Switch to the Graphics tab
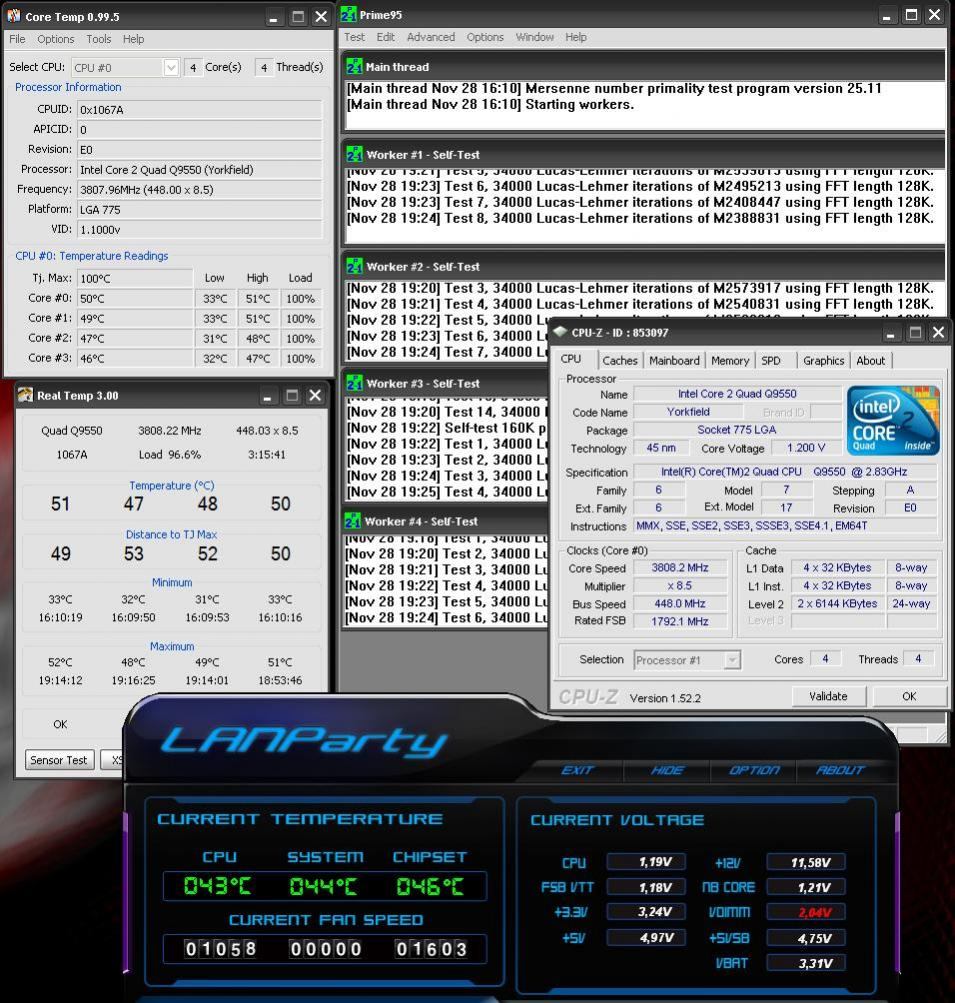Screen dimensions: 955x1003 [x=823, y=361]
